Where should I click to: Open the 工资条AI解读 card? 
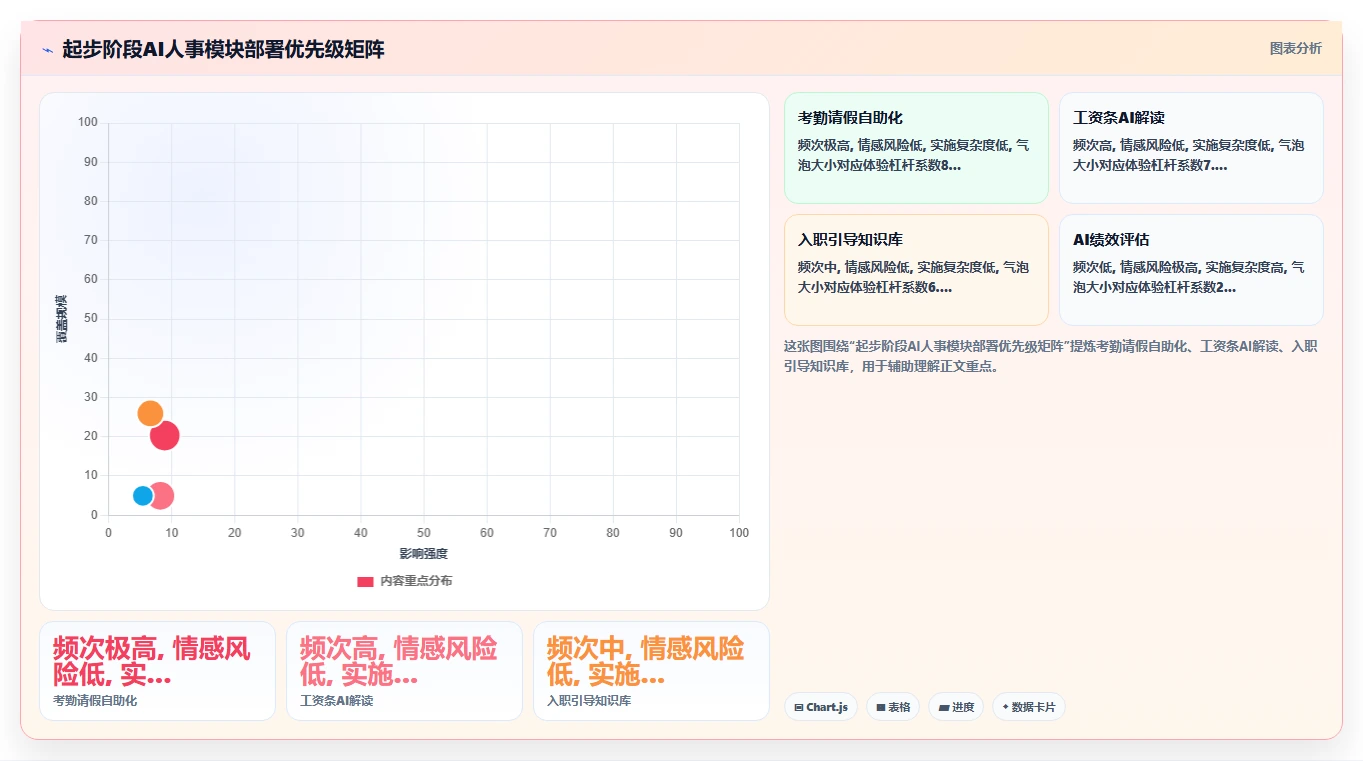click(1191, 148)
